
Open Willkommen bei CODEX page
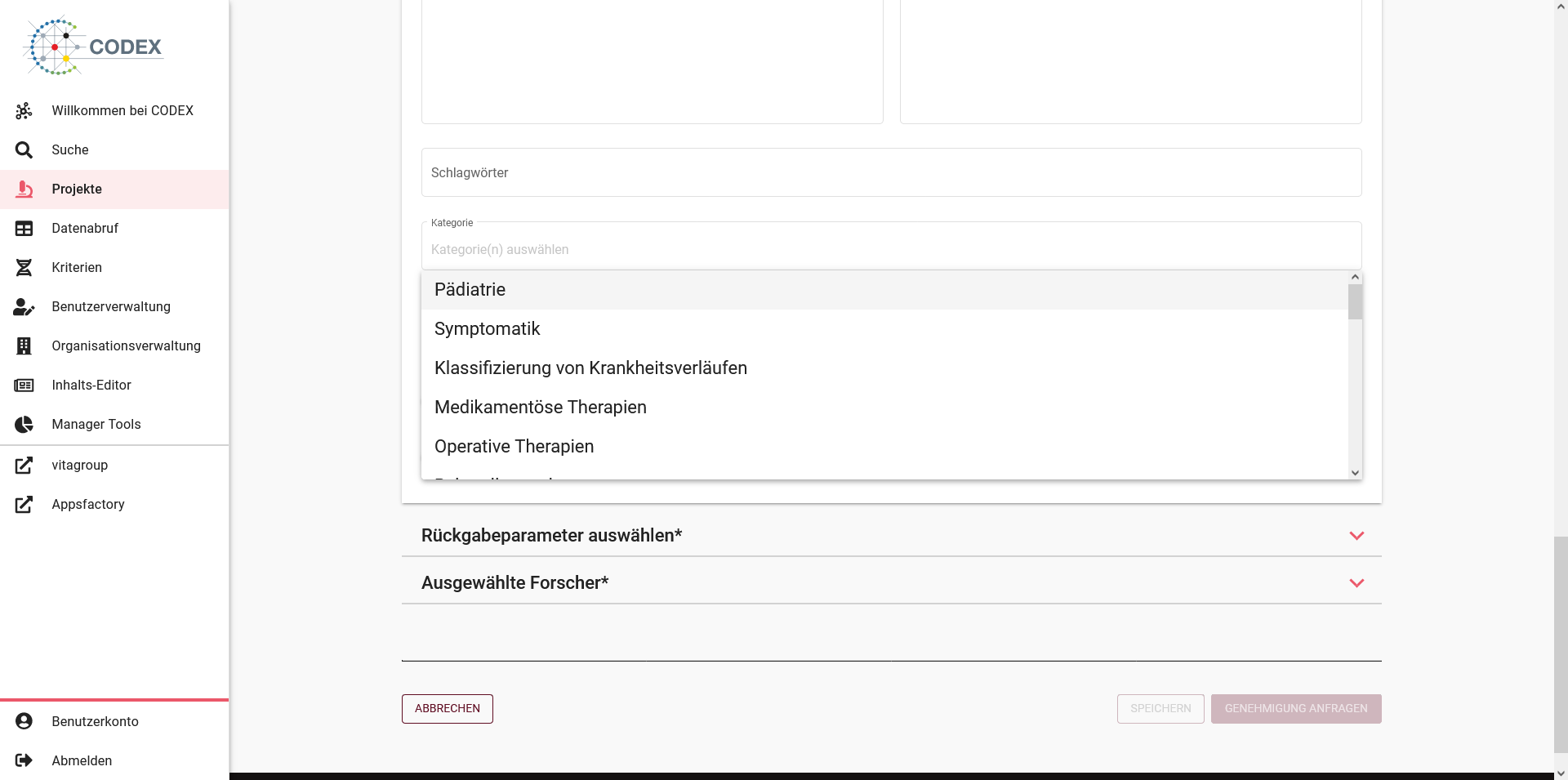point(114,110)
